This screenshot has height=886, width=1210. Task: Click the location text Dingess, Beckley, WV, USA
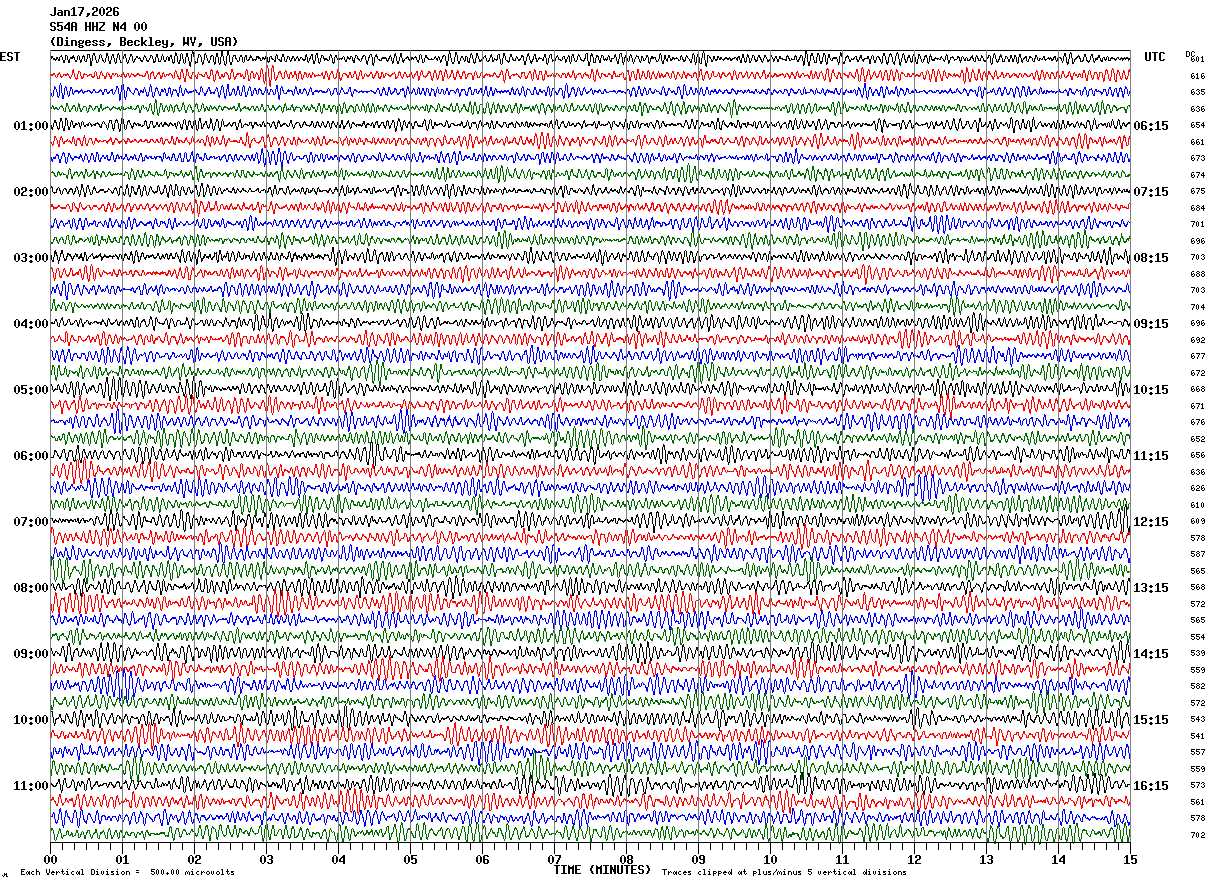144,42
